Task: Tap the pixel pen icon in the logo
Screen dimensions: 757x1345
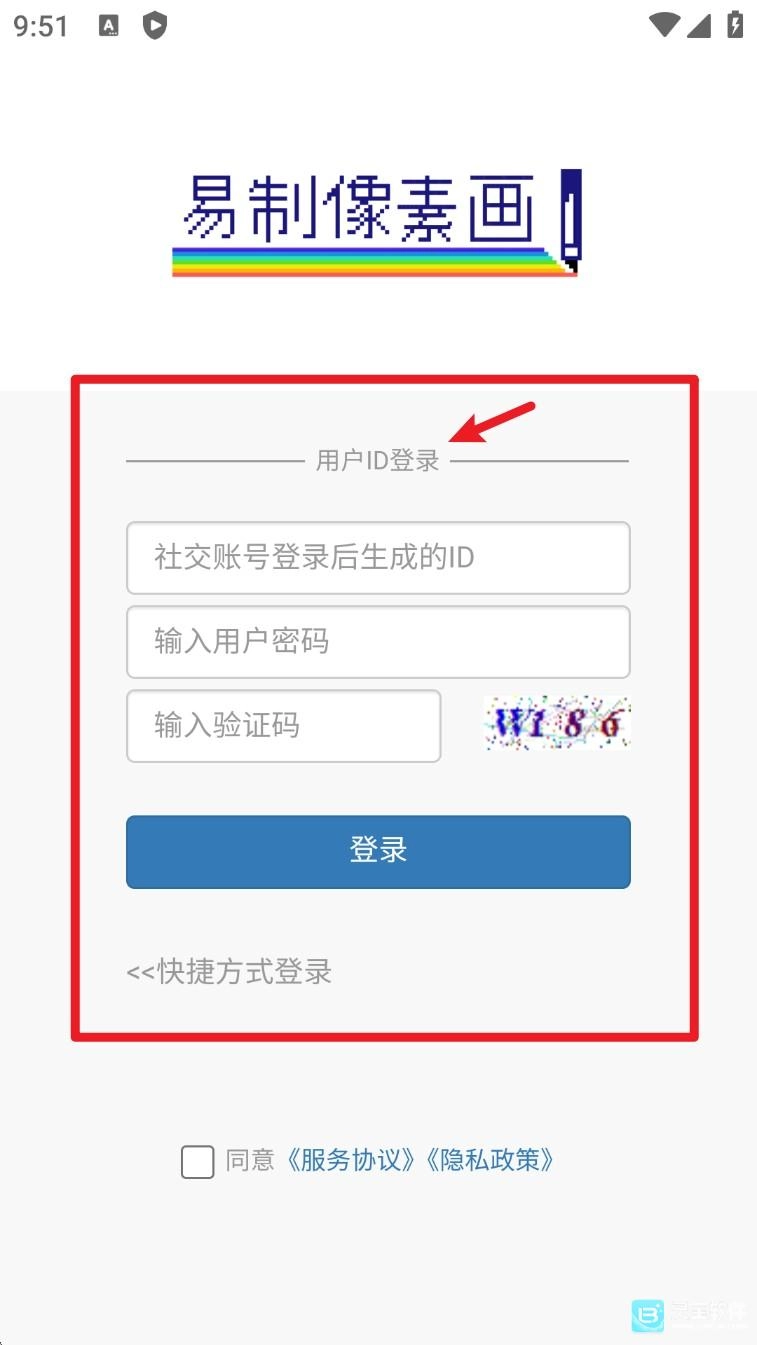Action: [570, 220]
